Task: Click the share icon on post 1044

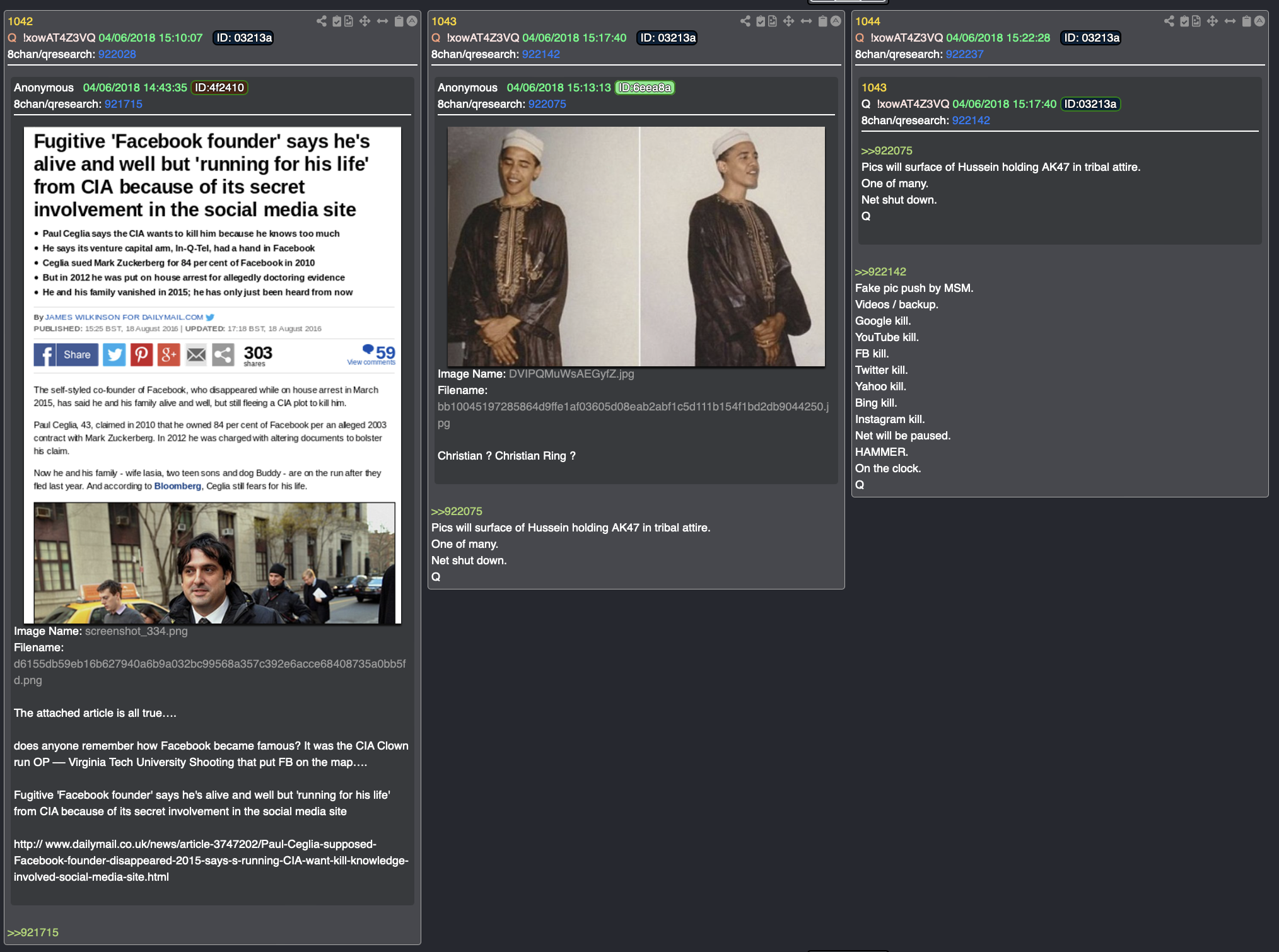Action: [1169, 21]
